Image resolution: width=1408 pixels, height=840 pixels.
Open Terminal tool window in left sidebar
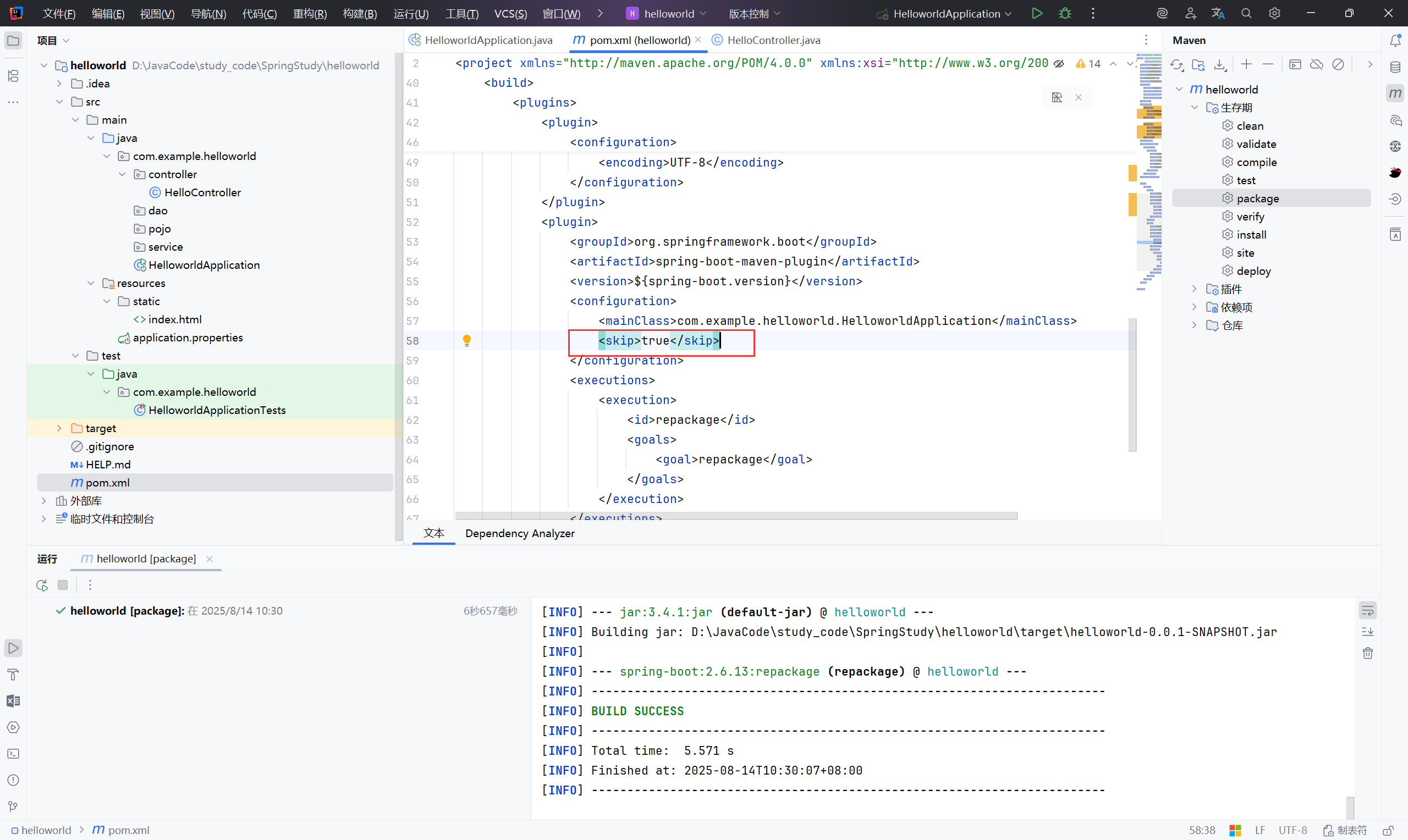pos(14,753)
